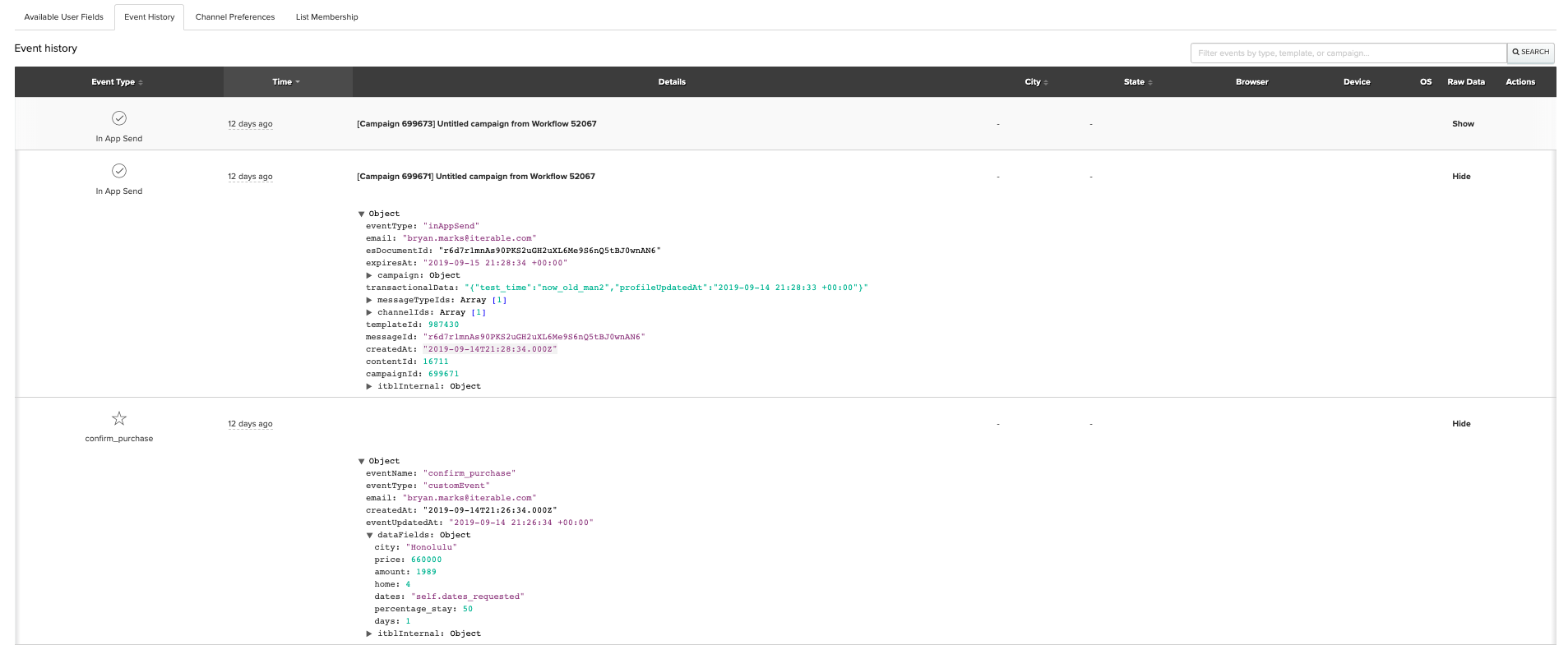Click the confirm_purchase star icon
This screenshot has width=1568, height=645.
[x=119, y=418]
